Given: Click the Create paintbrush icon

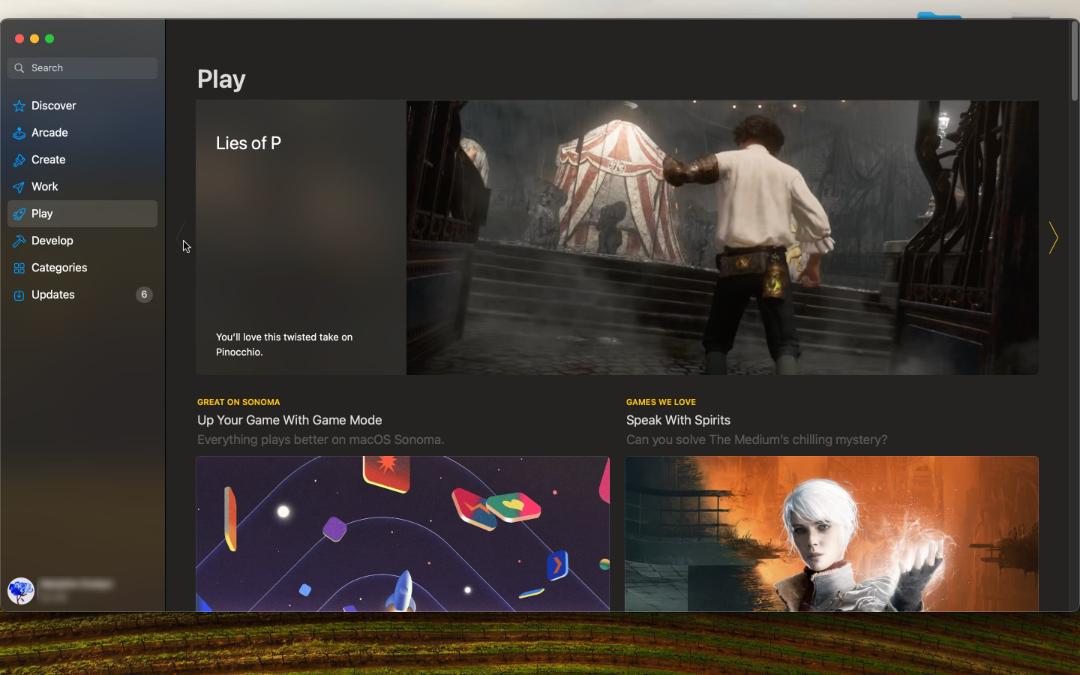Looking at the screenshot, I should 19,160.
